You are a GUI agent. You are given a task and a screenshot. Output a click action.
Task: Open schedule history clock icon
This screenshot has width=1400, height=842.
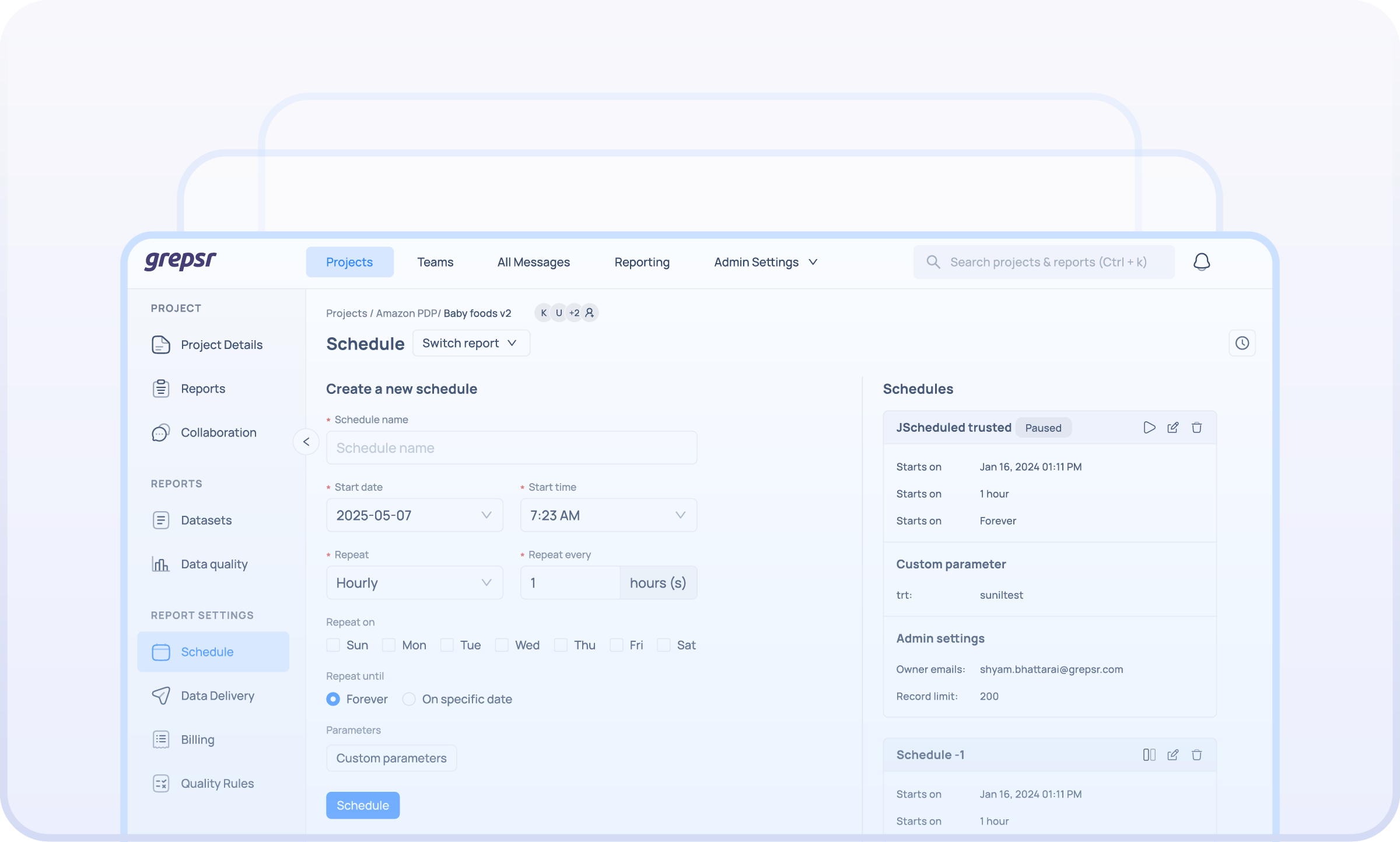tap(1242, 343)
